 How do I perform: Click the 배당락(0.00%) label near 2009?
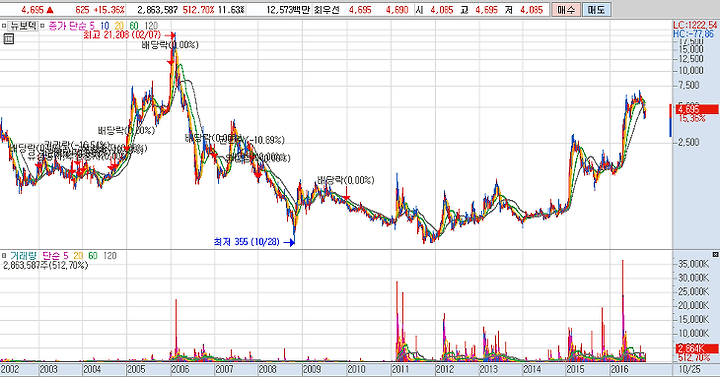coord(345,180)
